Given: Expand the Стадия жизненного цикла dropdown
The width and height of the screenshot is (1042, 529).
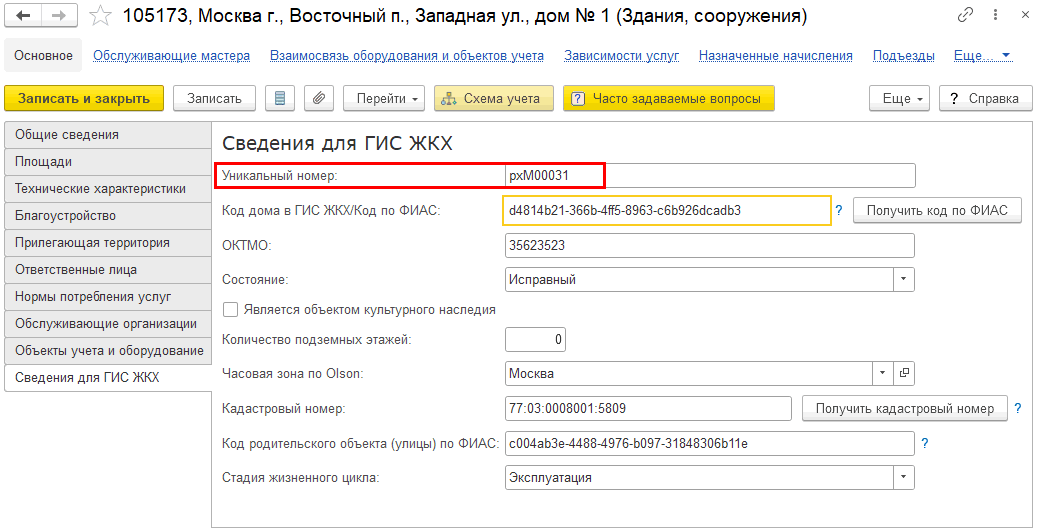Looking at the screenshot, I should pyautogui.click(x=904, y=478).
